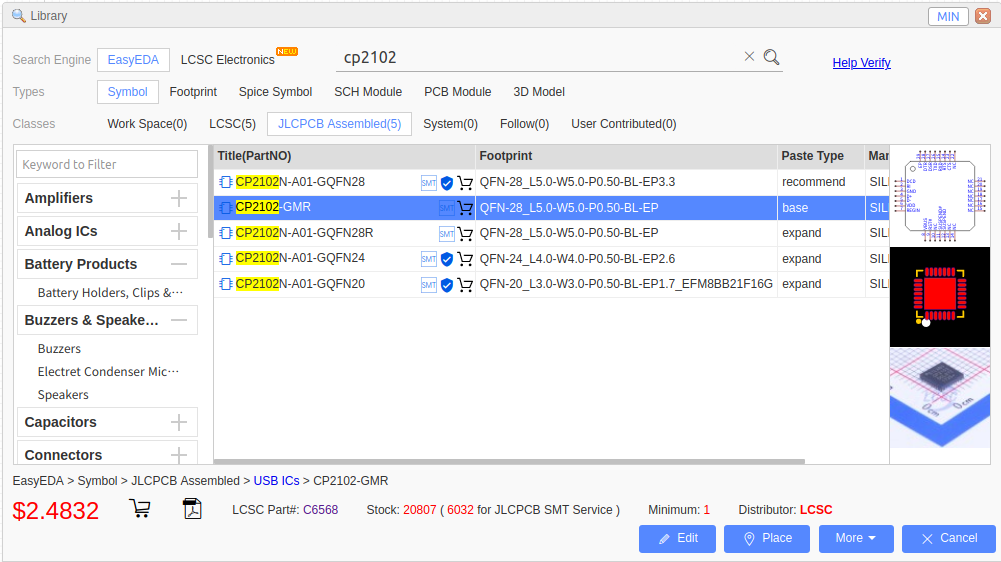Click the symbol icon of CP2102N-A01-GQFN20 row
This screenshot has height=562, width=1001.
225,284
